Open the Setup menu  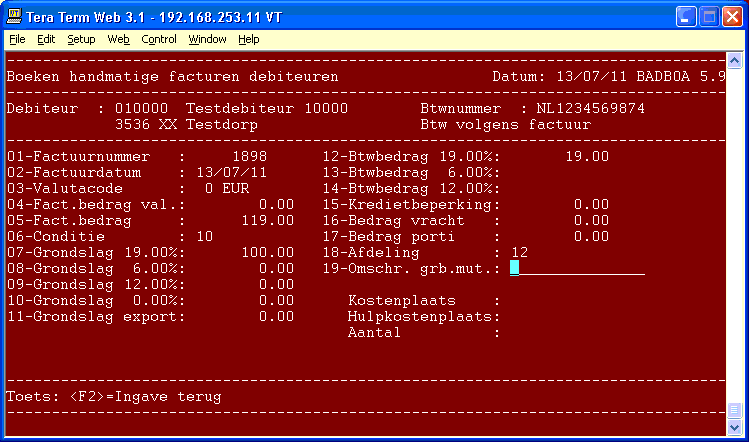coord(81,39)
